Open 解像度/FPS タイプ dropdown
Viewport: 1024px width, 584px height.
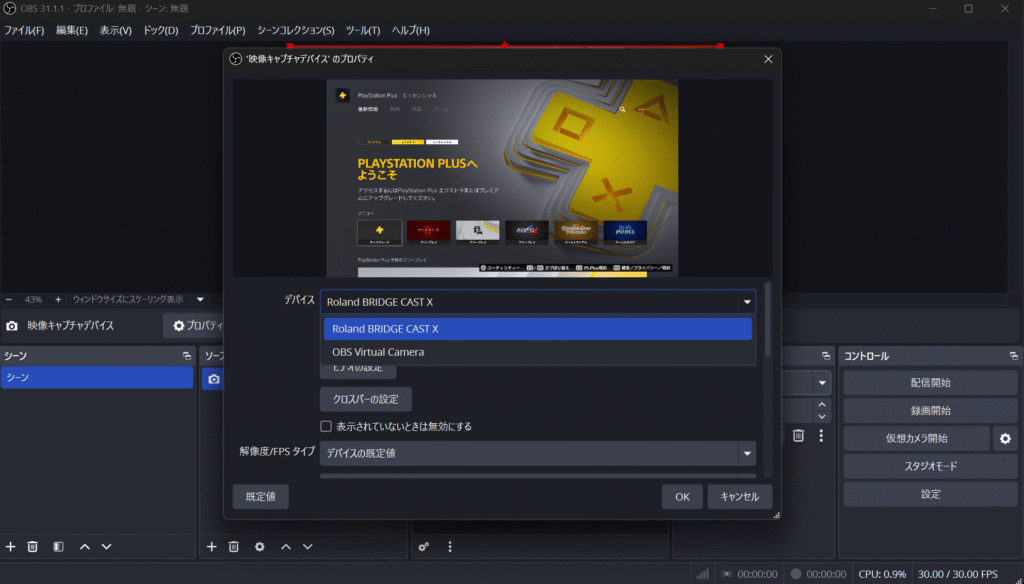[537, 453]
